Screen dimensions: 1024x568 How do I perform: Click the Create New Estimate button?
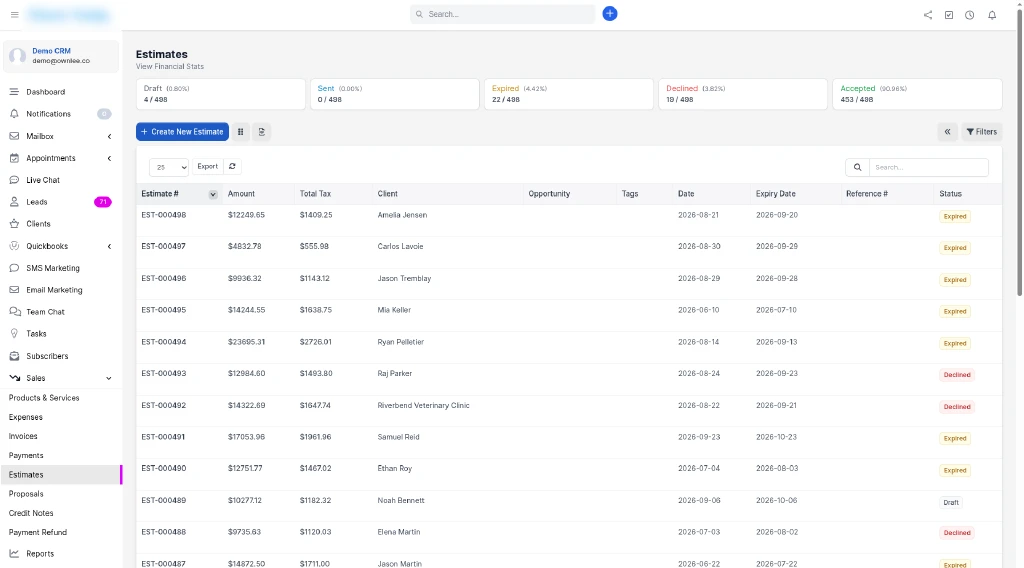pyautogui.click(x=182, y=132)
